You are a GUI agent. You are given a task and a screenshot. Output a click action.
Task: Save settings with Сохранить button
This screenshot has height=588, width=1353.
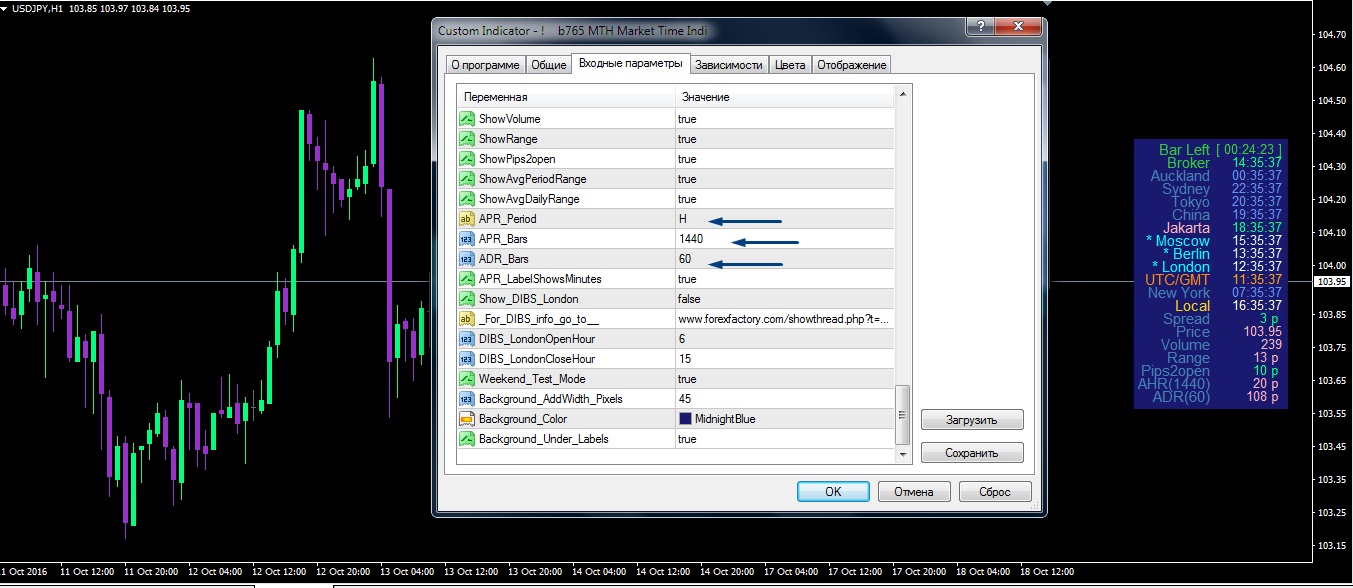click(x=972, y=453)
